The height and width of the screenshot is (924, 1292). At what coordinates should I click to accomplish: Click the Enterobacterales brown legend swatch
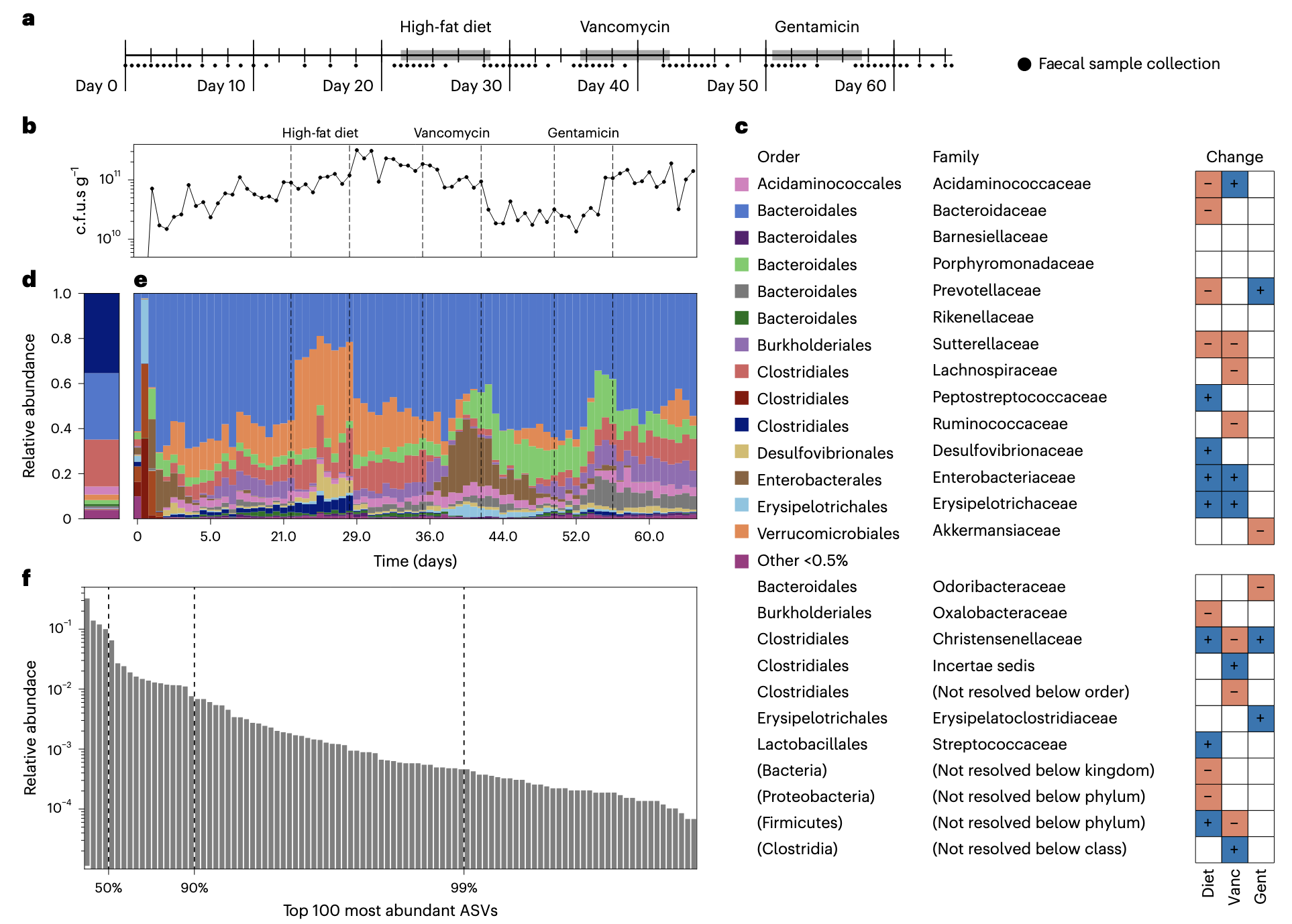741,478
